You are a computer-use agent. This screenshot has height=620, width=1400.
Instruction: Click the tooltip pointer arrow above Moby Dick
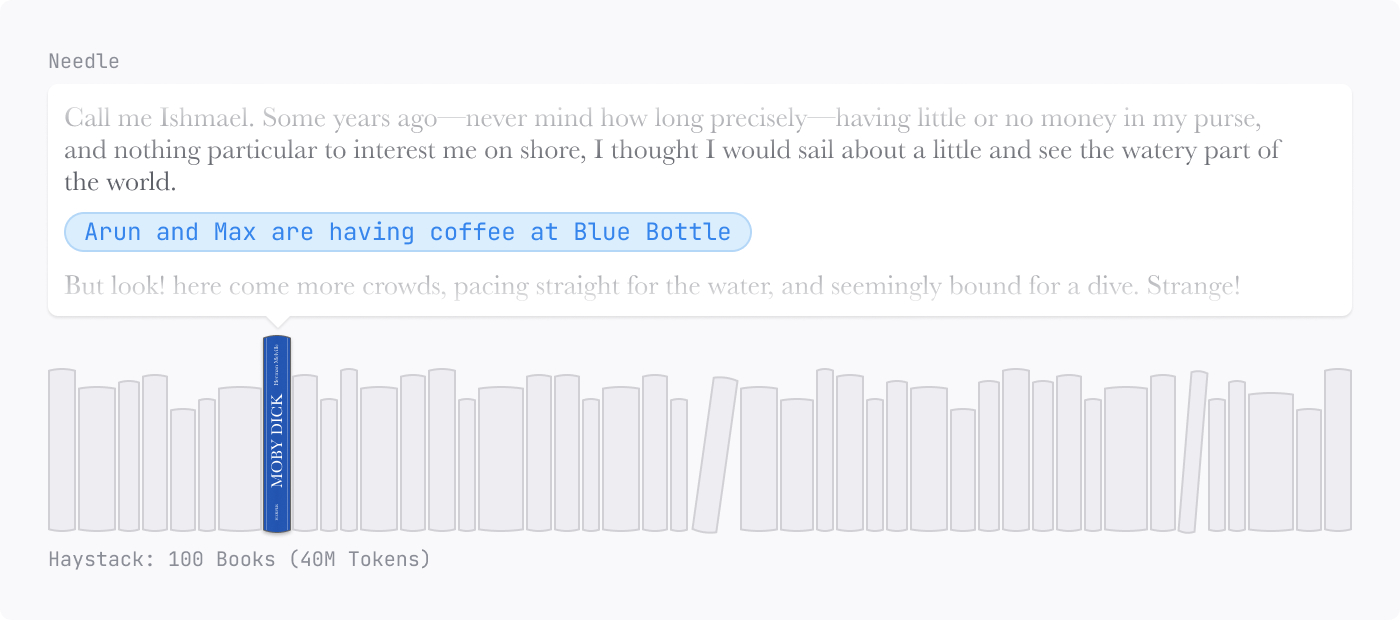point(277,323)
